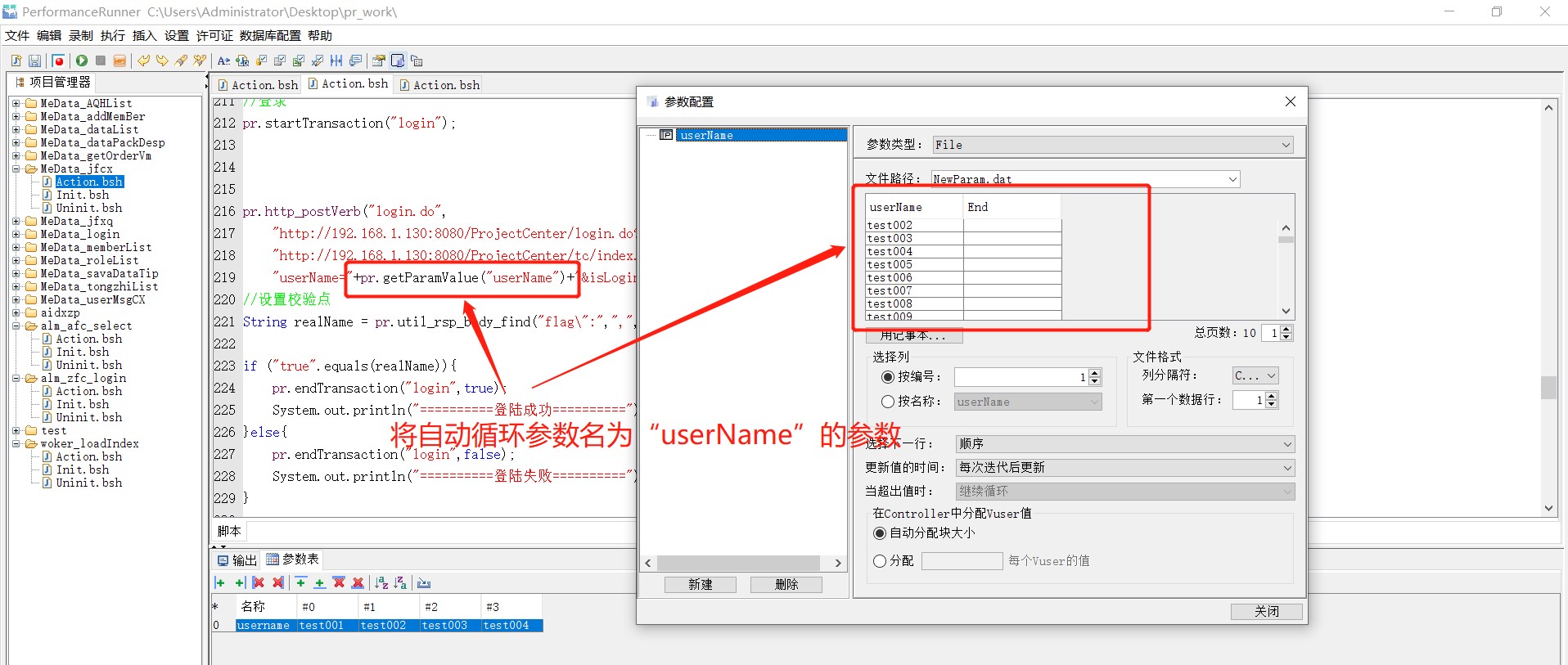Click the 关闭 button in dialog
Screen dimensions: 1568x665
(1266, 612)
